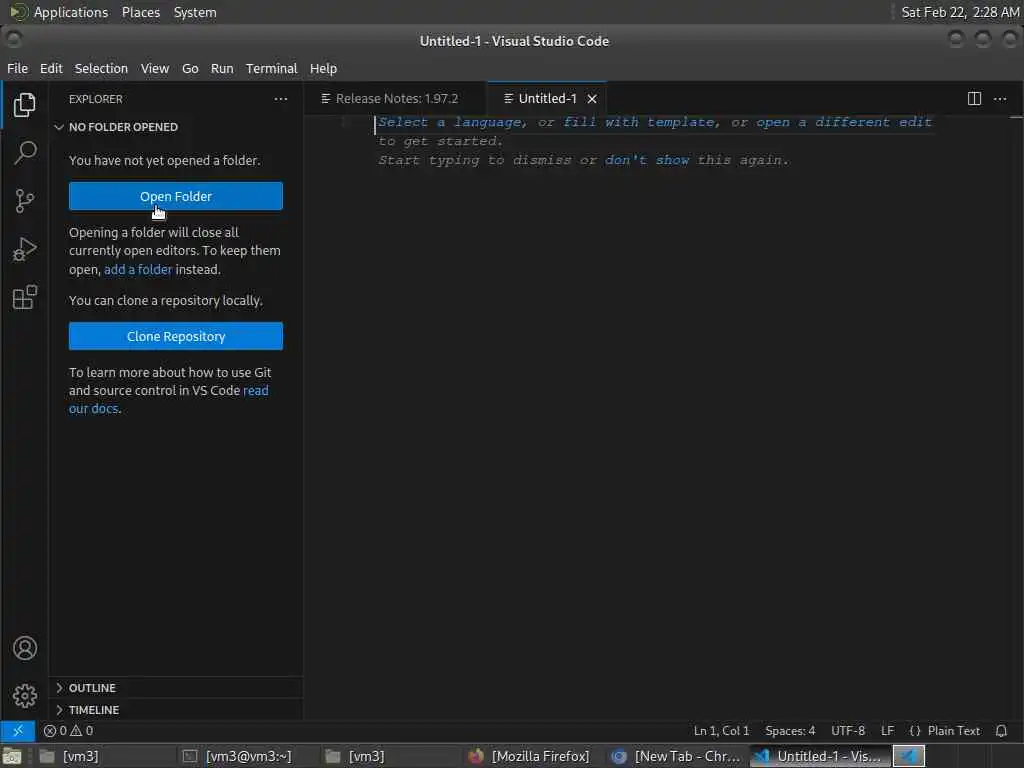Click the Open Folder button
The height and width of the screenshot is (768, 1024).
pyautogui.click(x=176, y=197)
